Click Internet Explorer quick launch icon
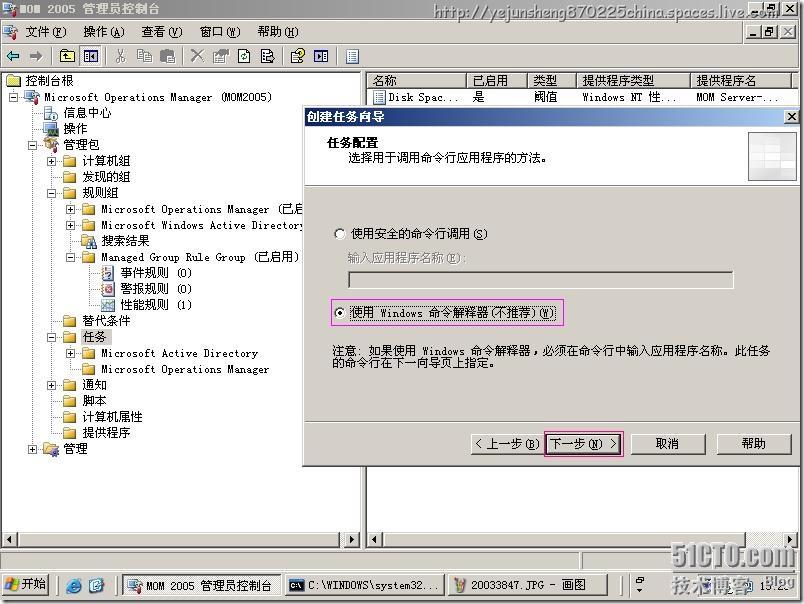Viewport: 804px width, 604px height. (74, 585)
